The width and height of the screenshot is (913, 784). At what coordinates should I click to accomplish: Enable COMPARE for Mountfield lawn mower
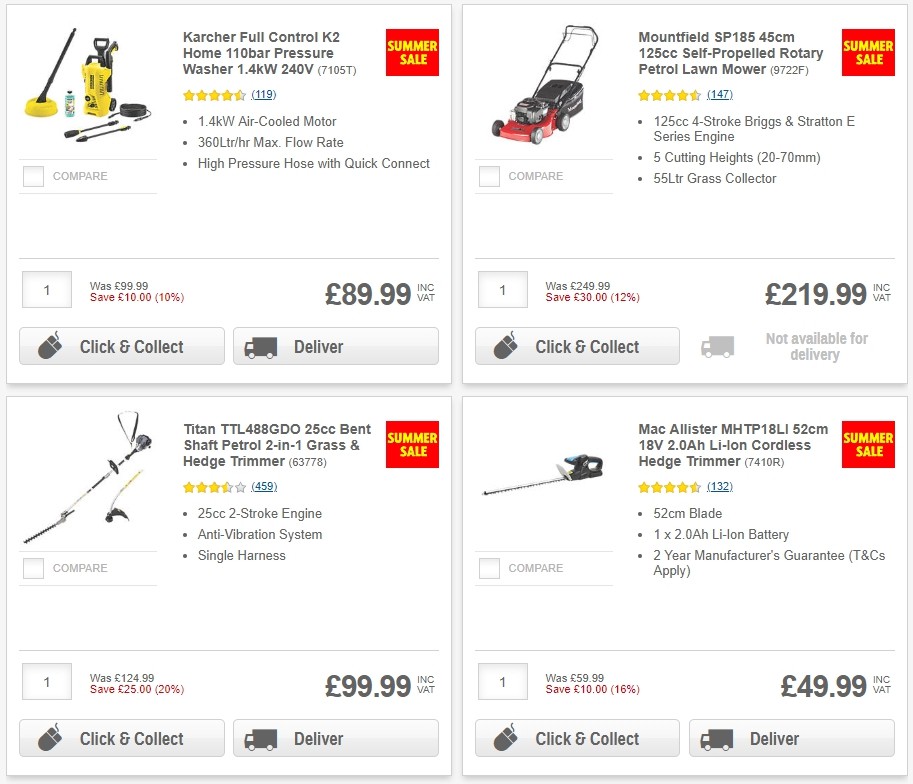point(488,176)
